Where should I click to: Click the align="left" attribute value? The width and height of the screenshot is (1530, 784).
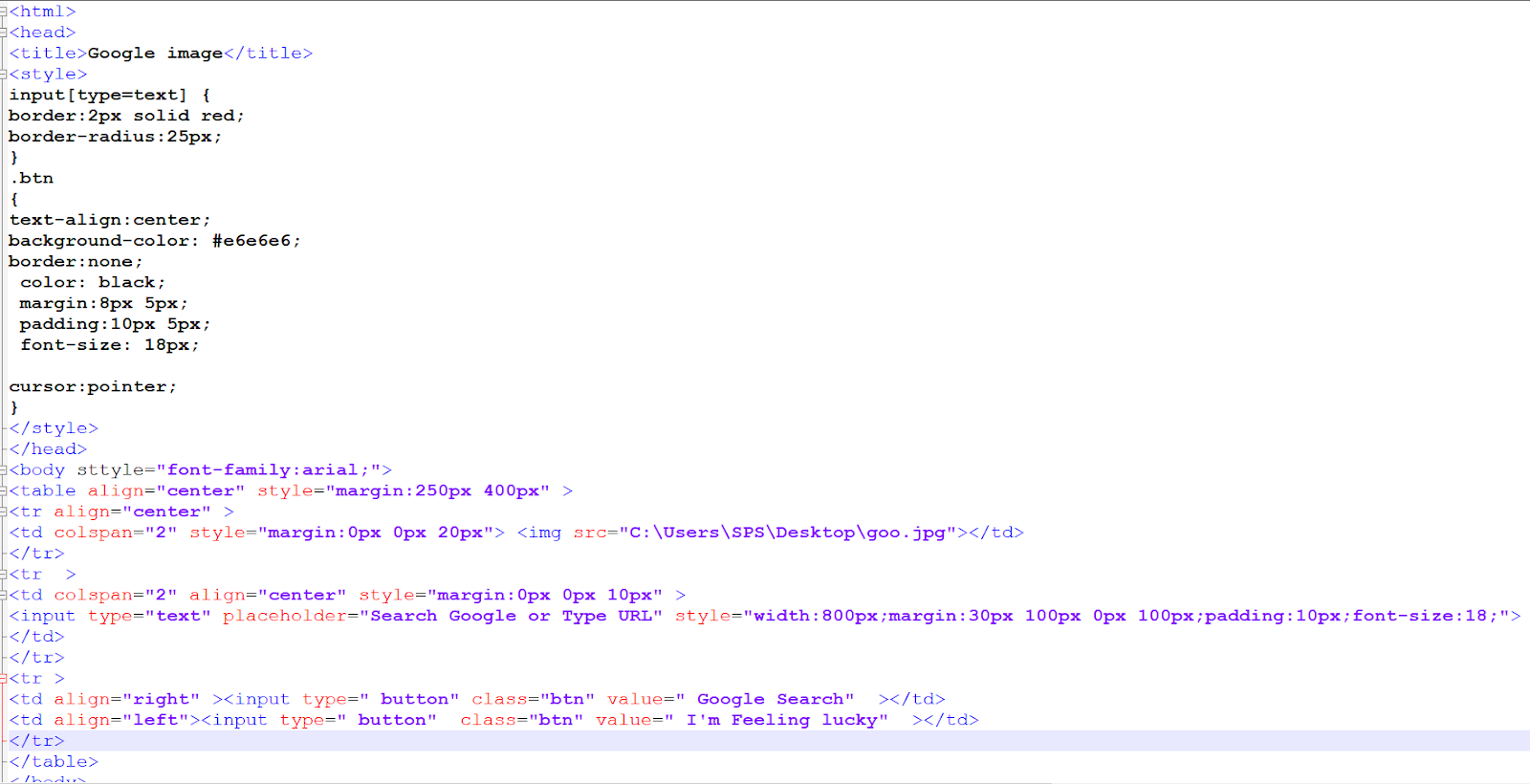(x=155, y=721)
